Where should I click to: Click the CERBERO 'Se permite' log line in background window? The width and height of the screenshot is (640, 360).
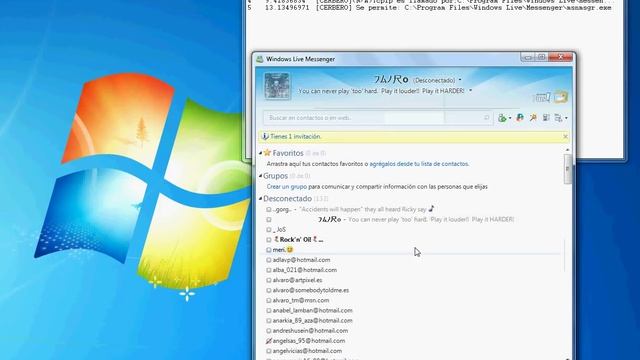[430, 8]
